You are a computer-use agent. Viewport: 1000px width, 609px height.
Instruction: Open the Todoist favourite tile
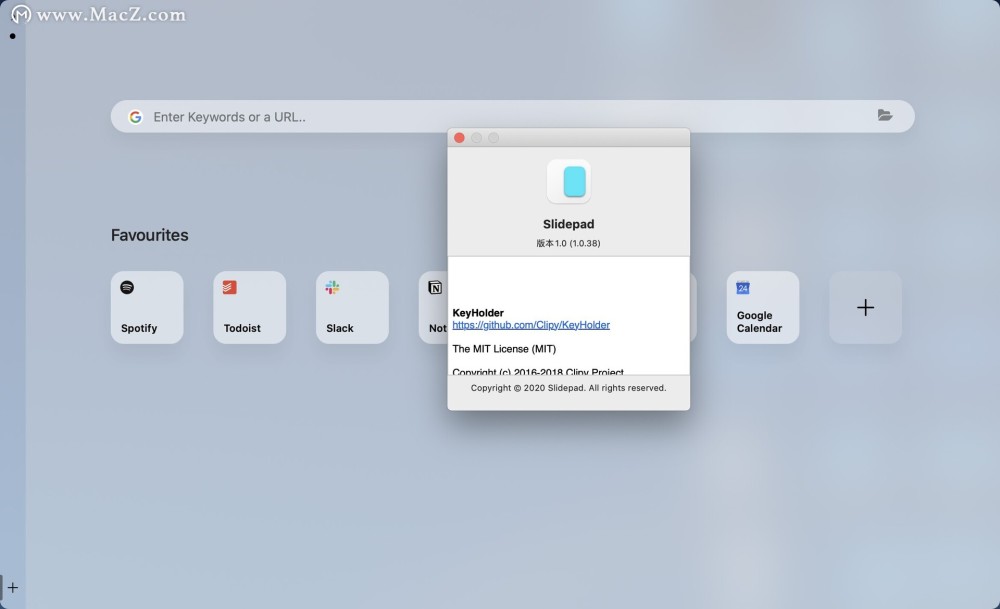pos(249,307)
